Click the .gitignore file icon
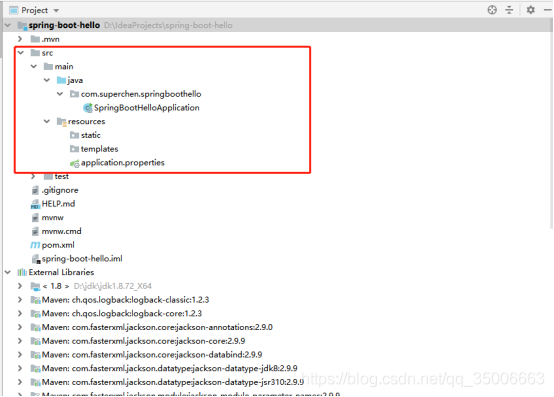 pos(35,190)
